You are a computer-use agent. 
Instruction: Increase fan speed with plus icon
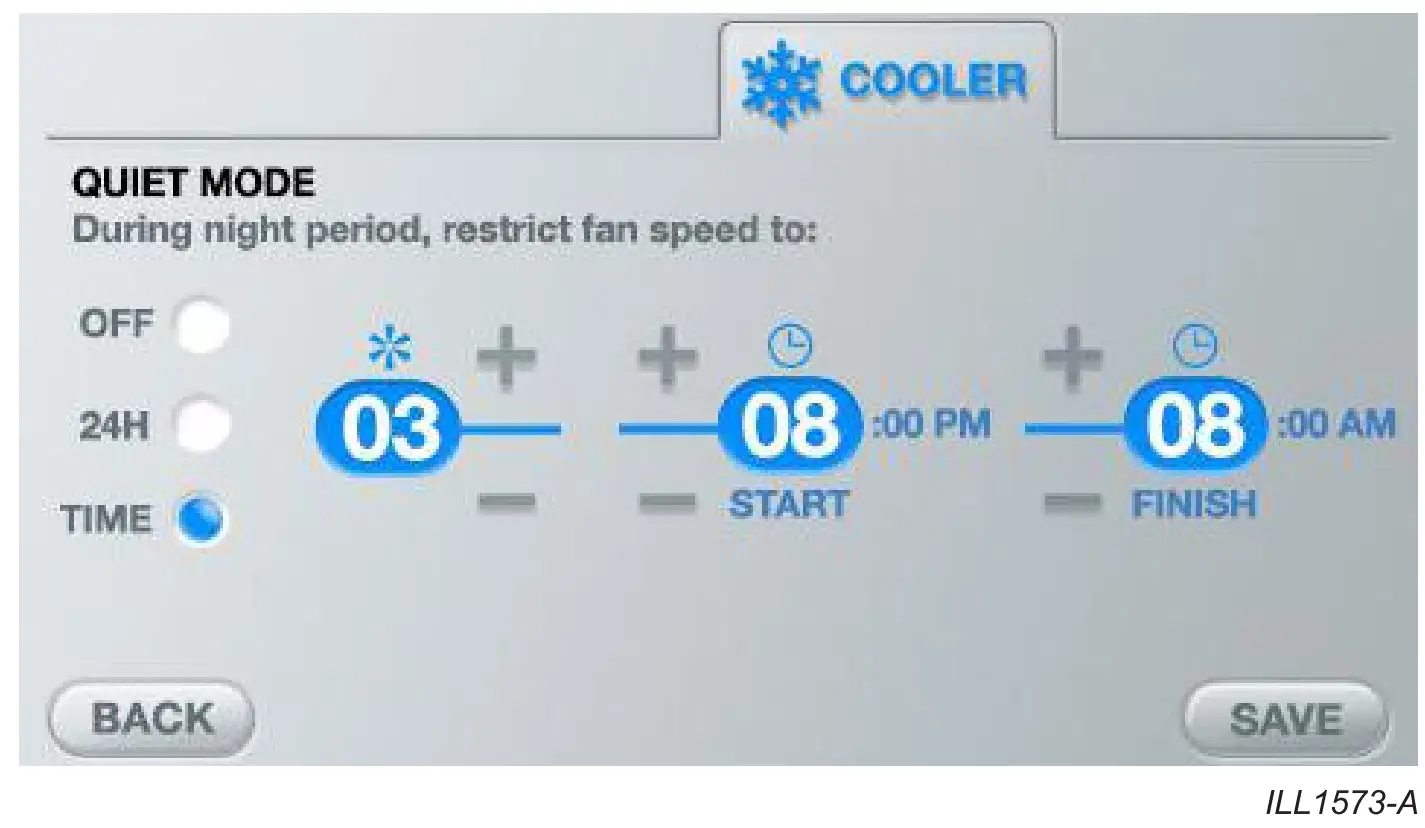(506, 359)
